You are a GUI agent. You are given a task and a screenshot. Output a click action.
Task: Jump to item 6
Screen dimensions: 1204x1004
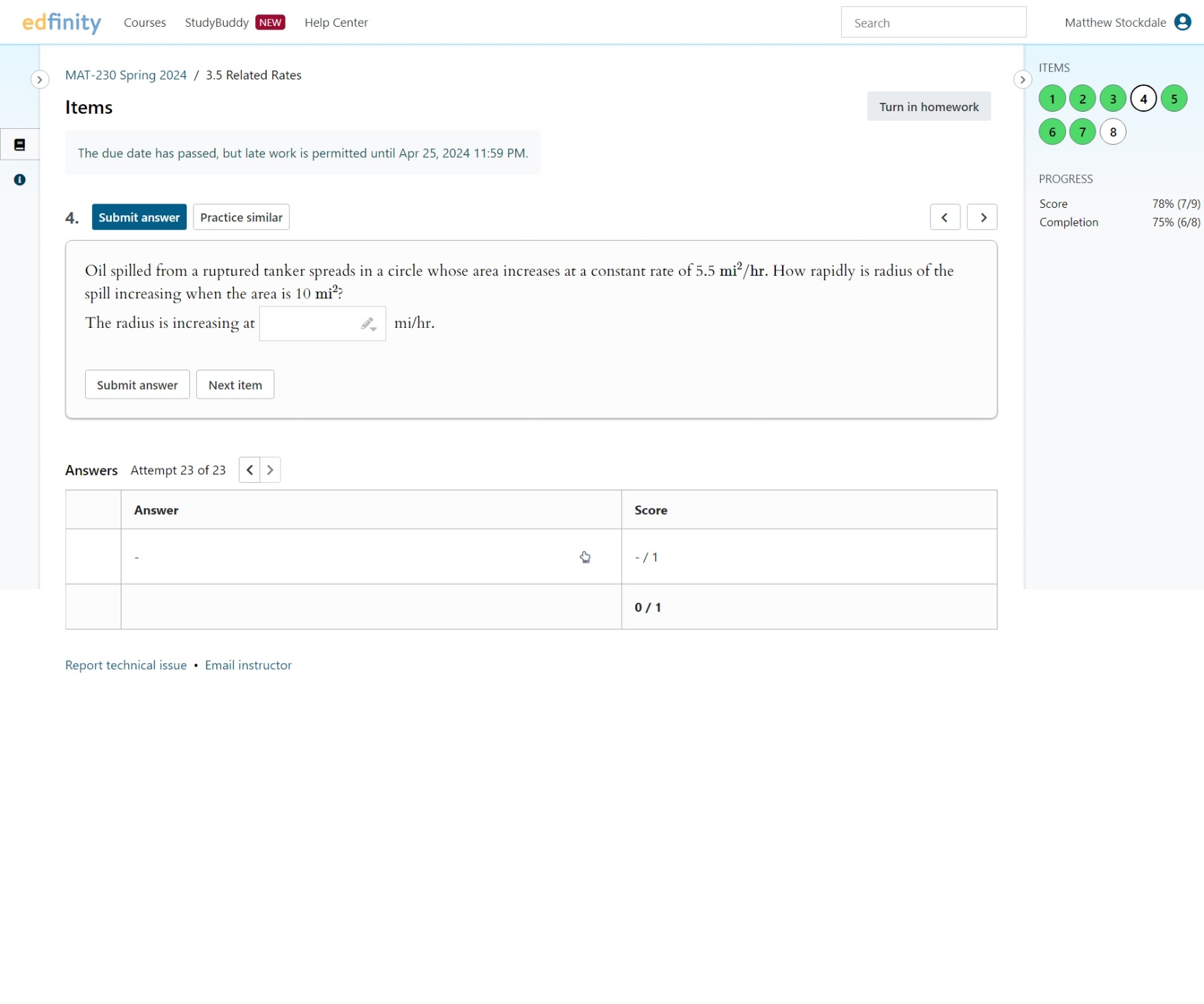[x=1052, y=132]
